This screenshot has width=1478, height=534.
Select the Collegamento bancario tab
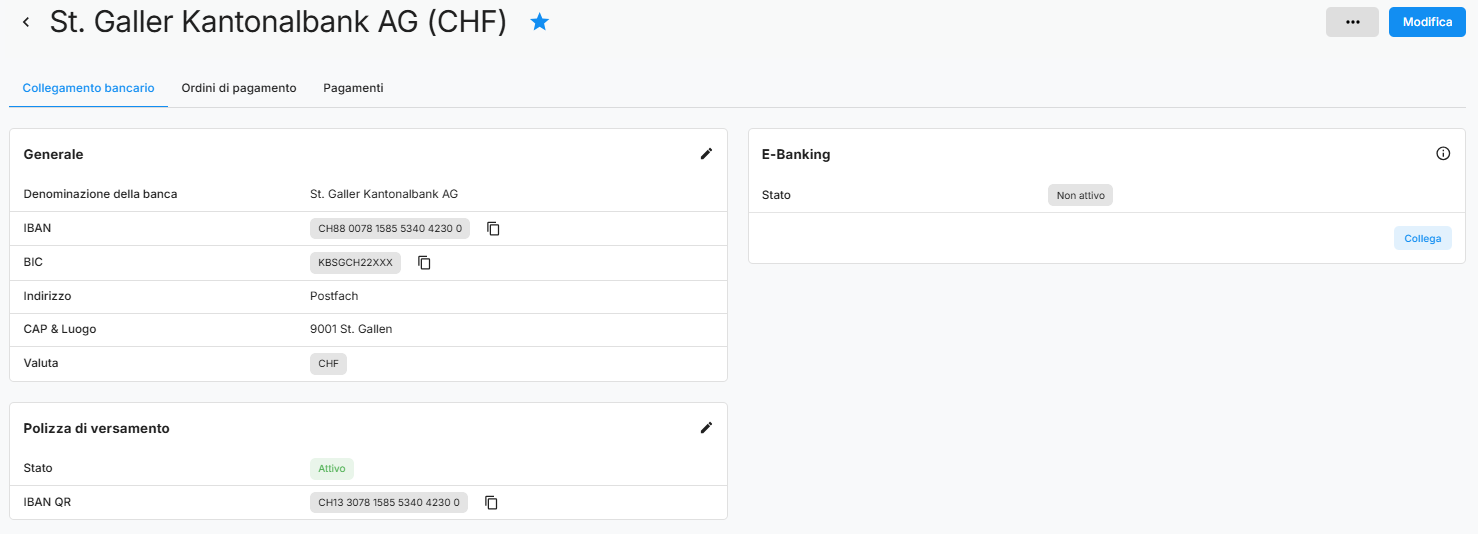click(88, 88)
